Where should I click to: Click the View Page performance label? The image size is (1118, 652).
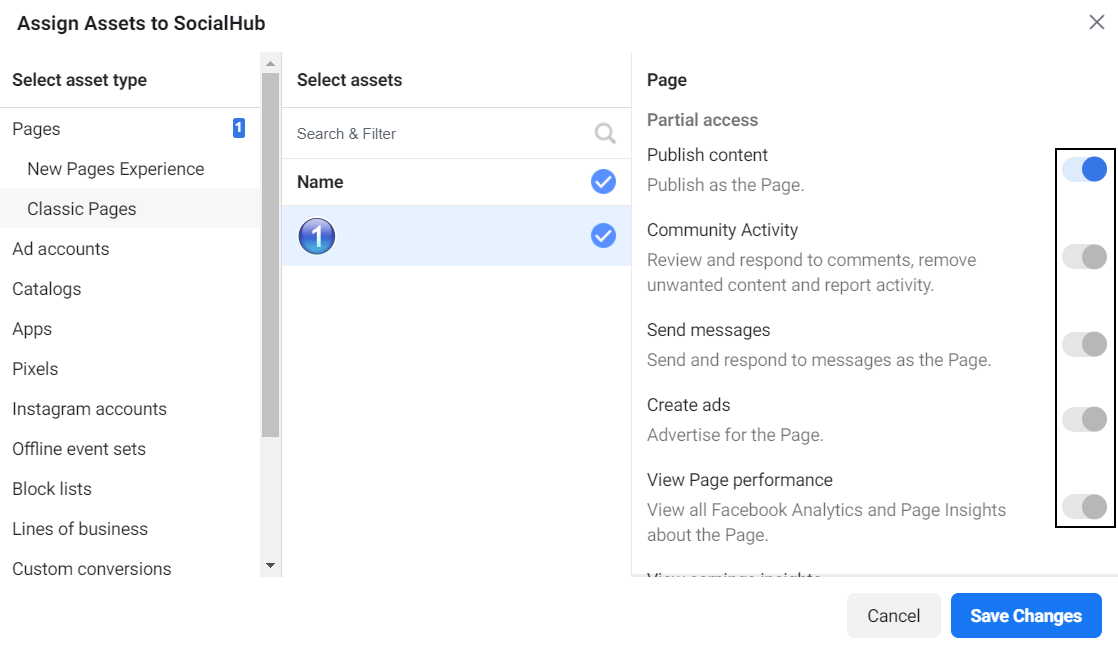tap(739, 479)
